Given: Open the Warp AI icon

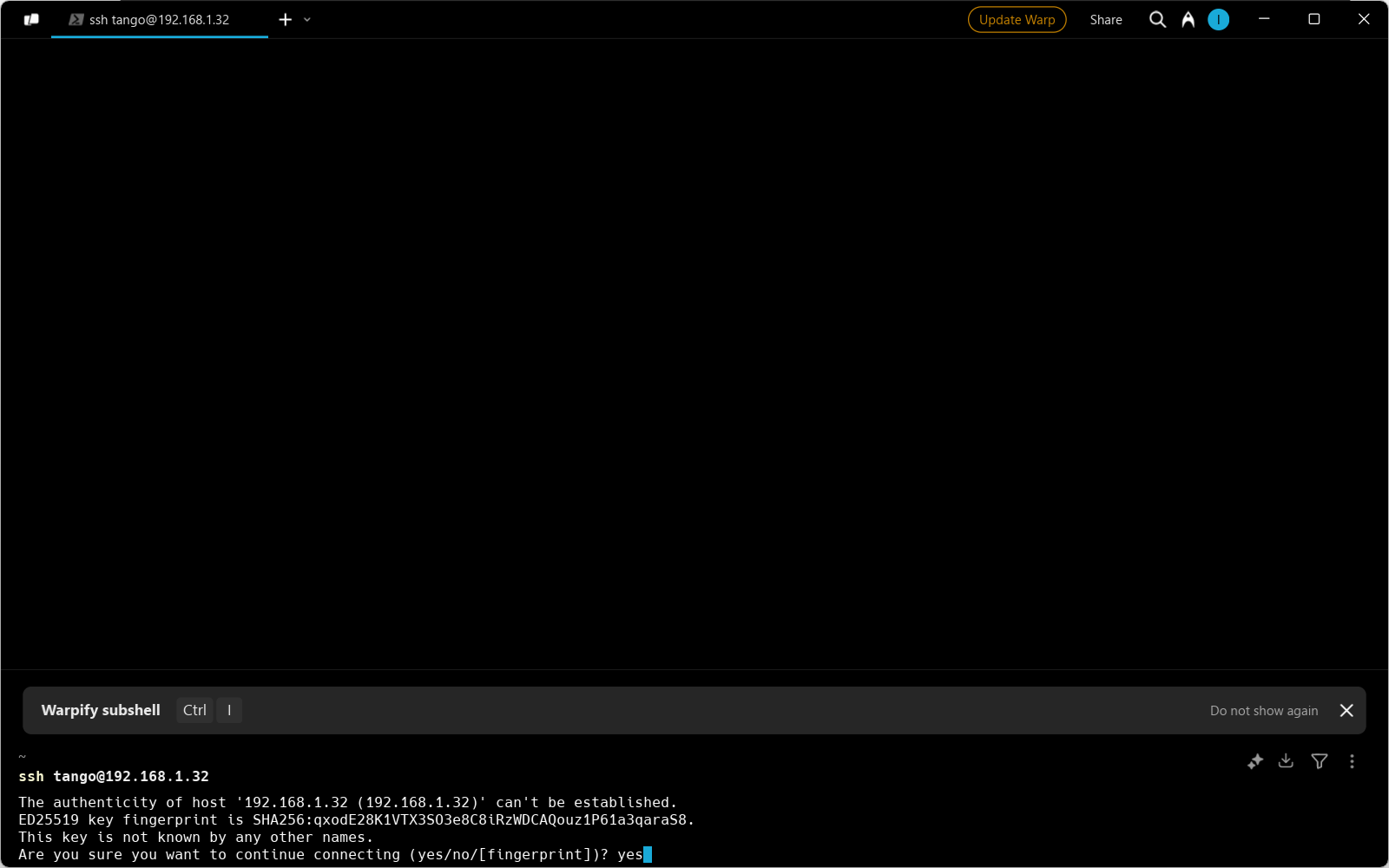Looking at the screenshot, I should click(x=1188, y=19).
